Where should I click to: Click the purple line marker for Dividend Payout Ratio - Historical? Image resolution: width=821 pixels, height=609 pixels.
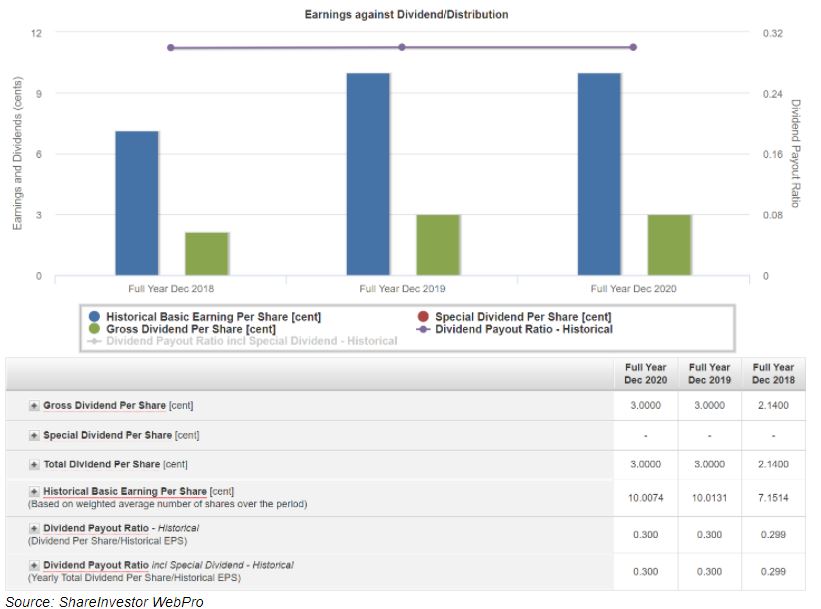pyautogui.click(x=425, y=329)
